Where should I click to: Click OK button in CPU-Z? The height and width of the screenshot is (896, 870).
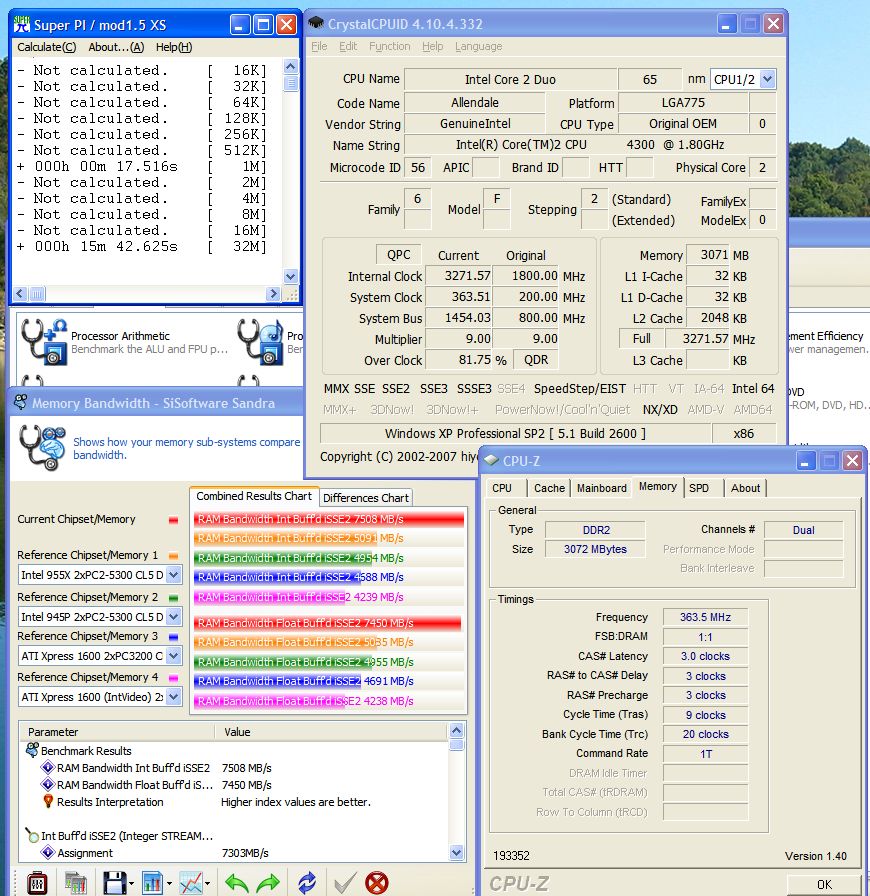point(824,885)
